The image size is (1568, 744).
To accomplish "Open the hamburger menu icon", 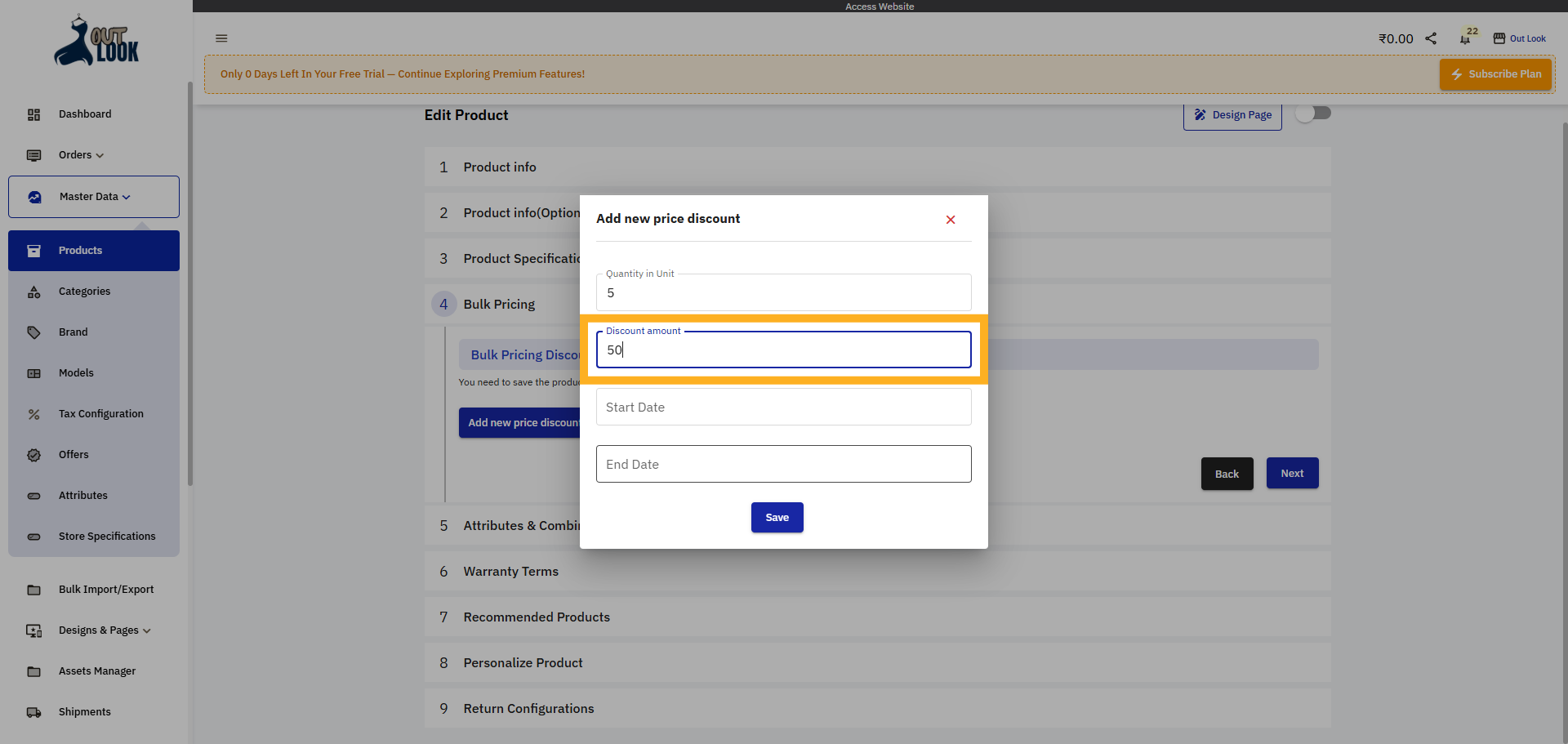I will click(x=221, y=38).
